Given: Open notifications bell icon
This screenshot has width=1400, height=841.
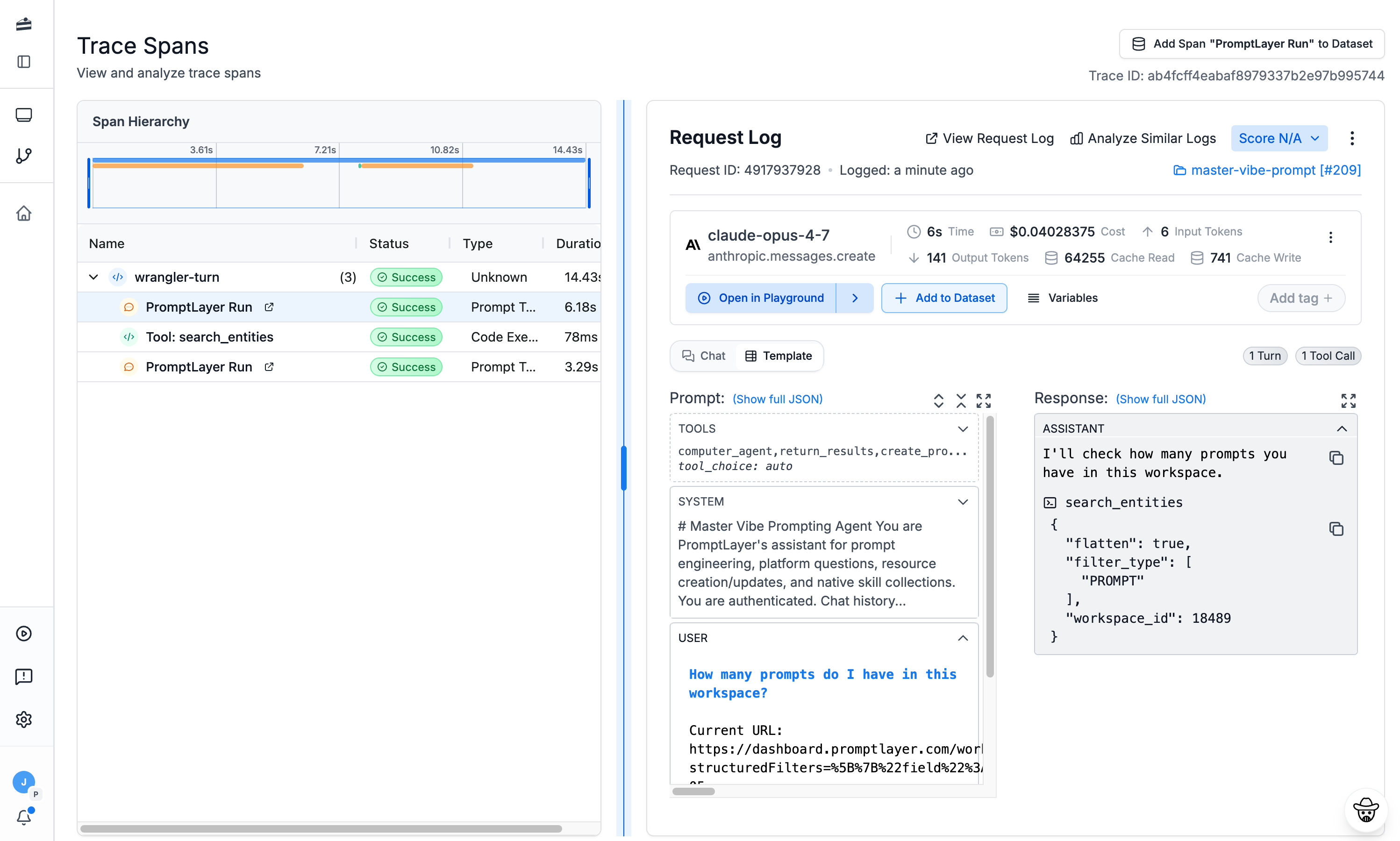Looking at the screenshot, I should 24,817.
